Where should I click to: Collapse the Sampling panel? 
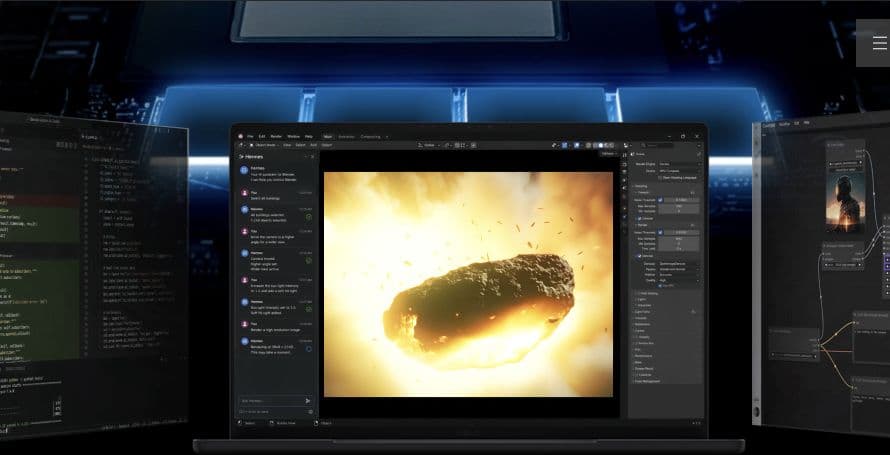643,186
